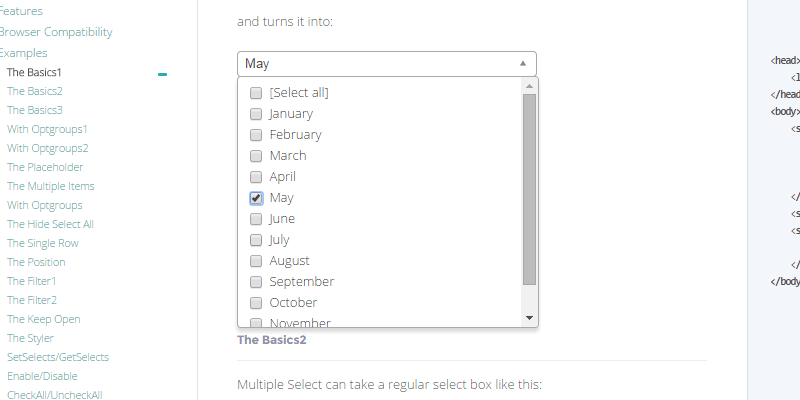The height and width of the screenshot is (400, 800).
Task: Jump to The Styler example
Action: coord(30,338)
